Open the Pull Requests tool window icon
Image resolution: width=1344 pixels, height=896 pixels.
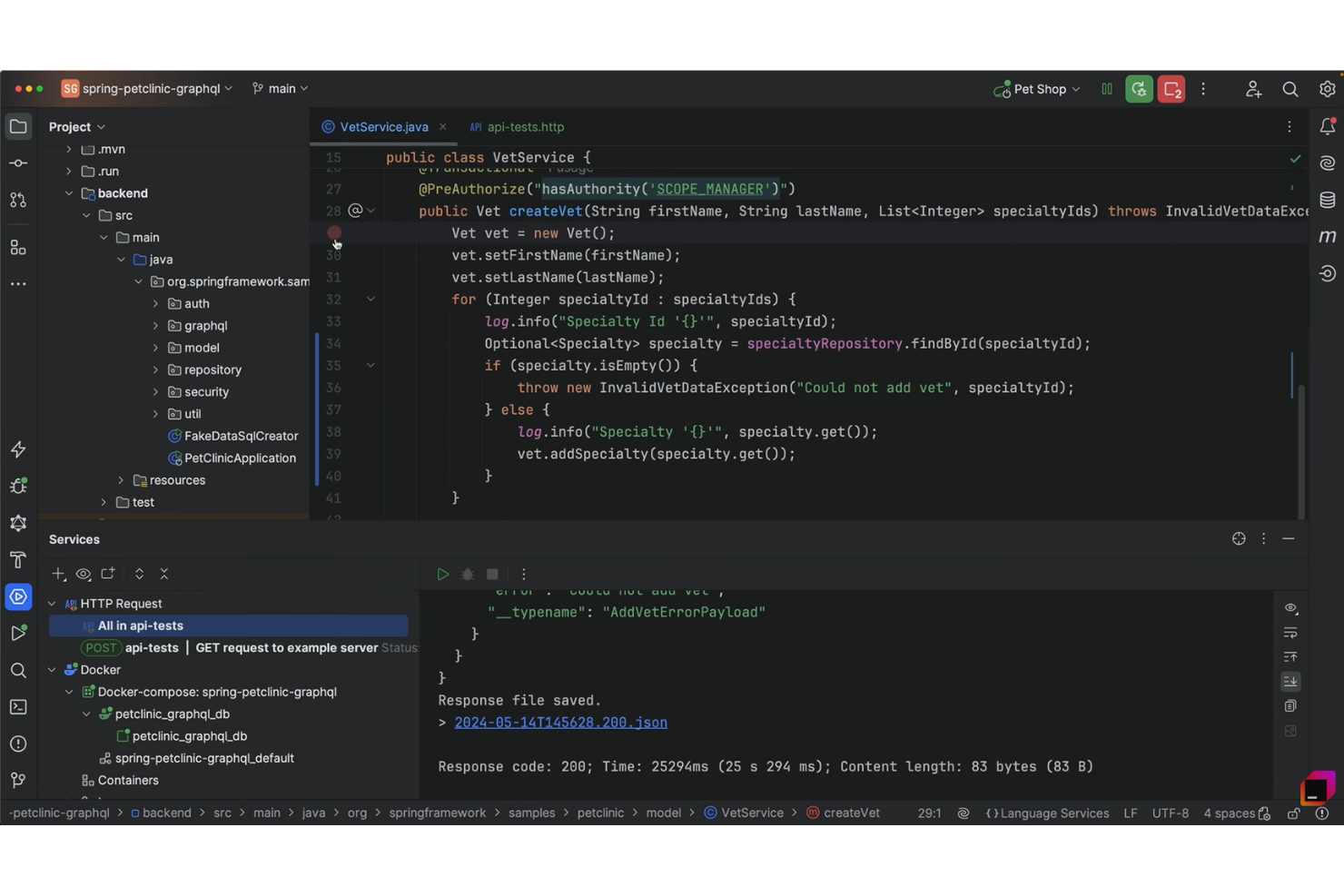tap(18, 200)
